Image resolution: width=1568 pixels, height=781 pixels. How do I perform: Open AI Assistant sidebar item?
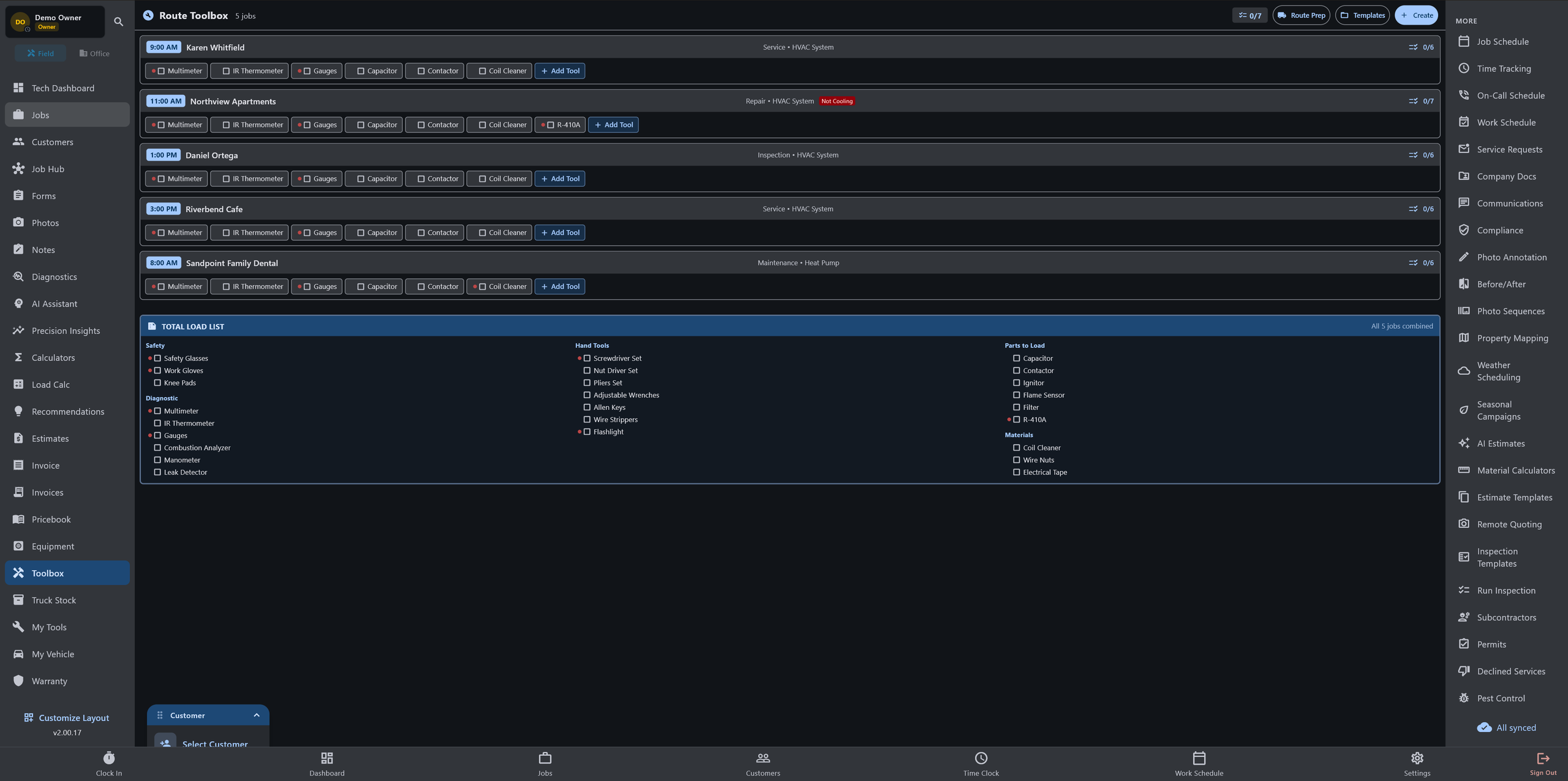pyautogui.click(x=67, y=303)
